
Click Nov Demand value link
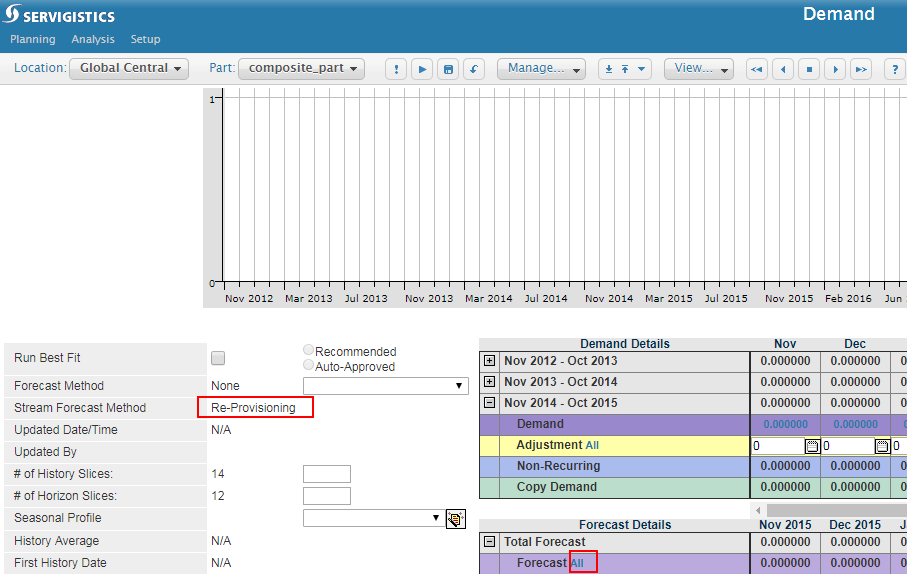point(786,424)
